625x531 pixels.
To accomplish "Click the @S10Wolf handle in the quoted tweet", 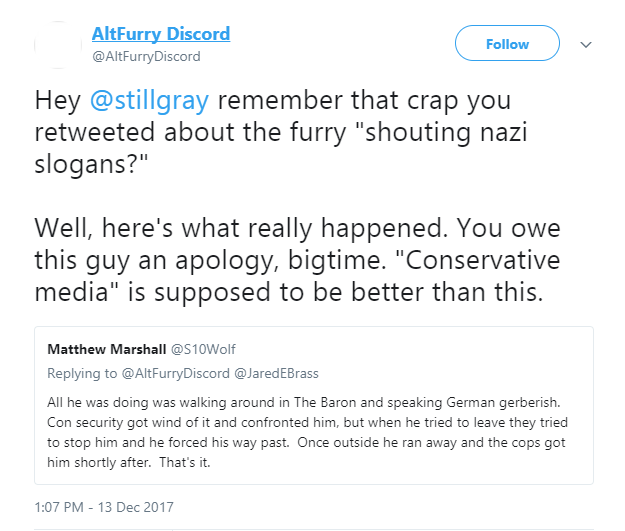I will pos(203,349).
